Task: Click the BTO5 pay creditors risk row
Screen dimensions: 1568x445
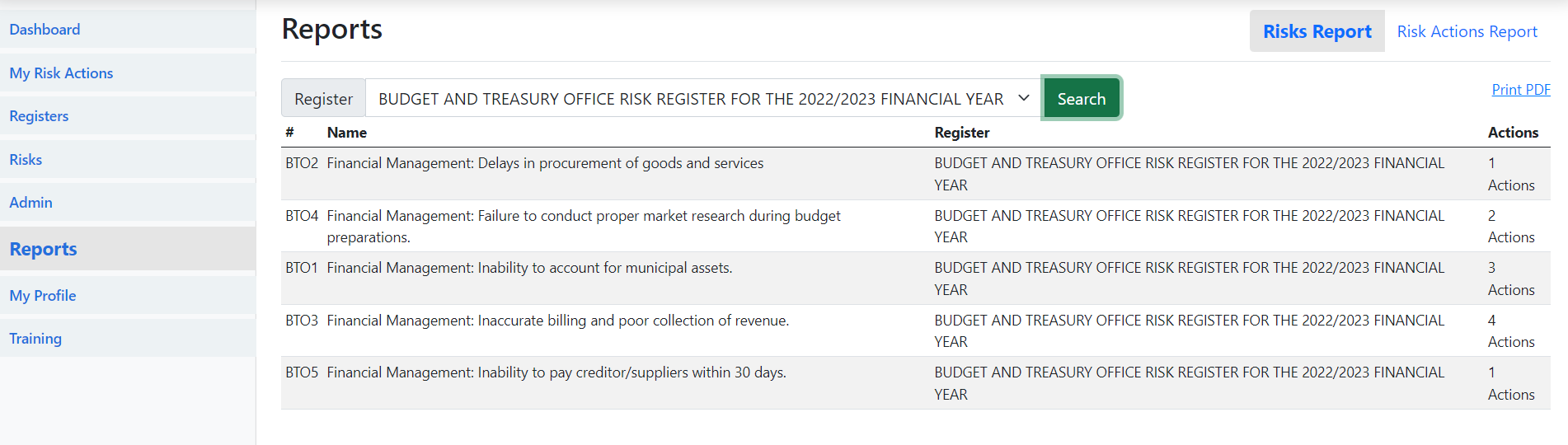Action: click(x=556, y=372)
